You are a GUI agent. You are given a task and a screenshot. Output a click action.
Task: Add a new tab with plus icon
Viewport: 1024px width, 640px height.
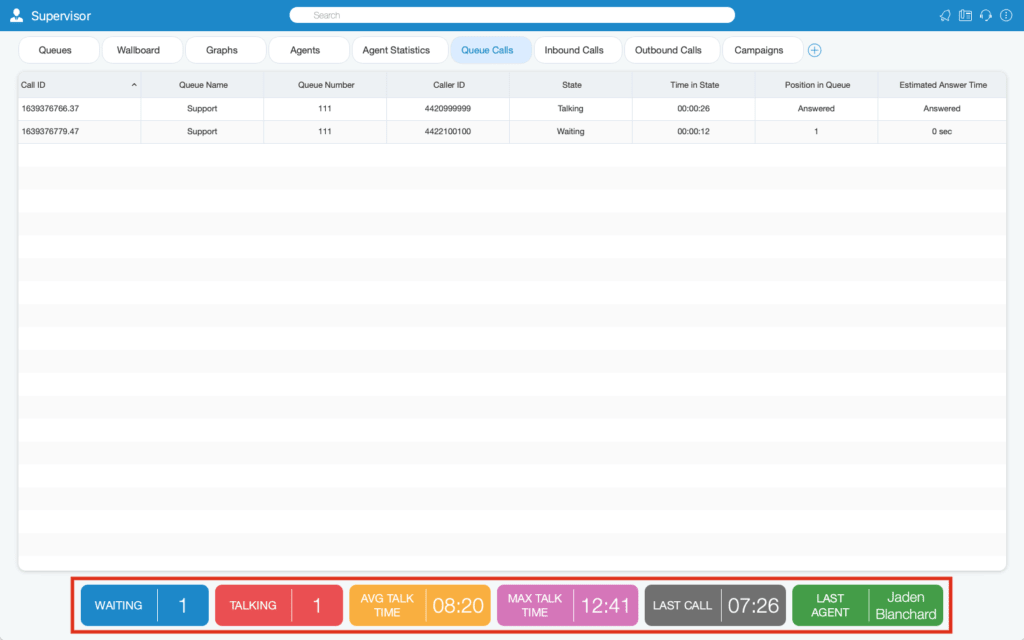(814, 50)
